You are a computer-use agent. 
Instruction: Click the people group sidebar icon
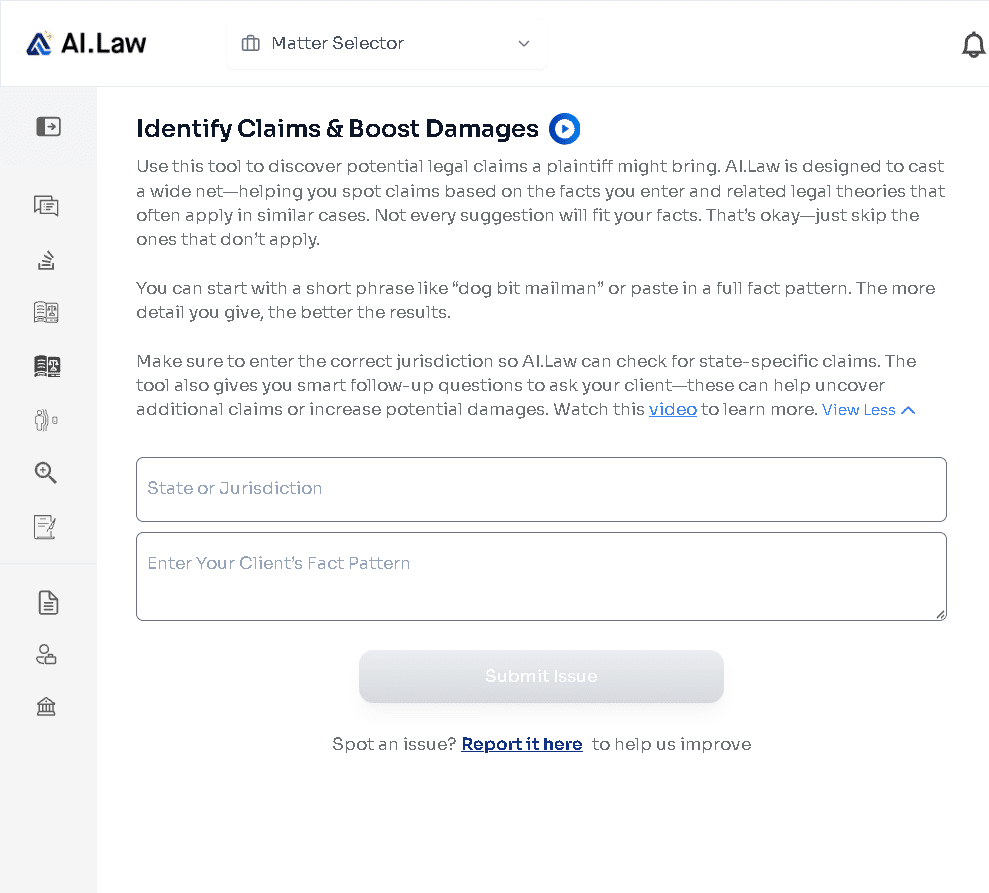point(46,419)
